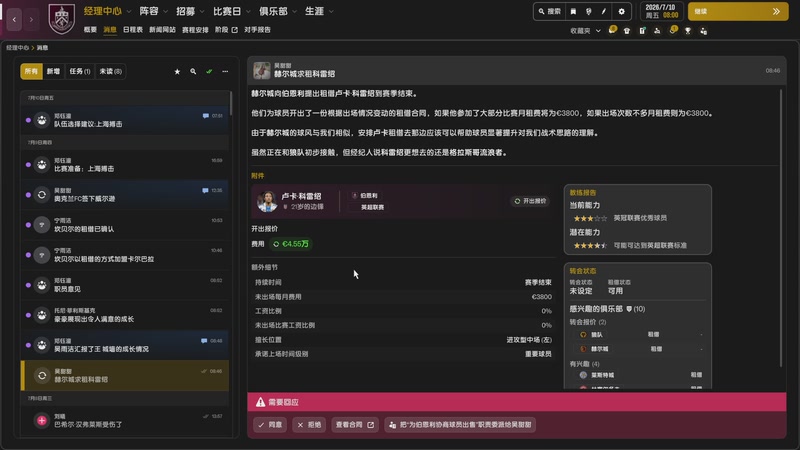Switch to the 概要 overview tab
The image size is (800, 450).
click(x=90, y=30)
